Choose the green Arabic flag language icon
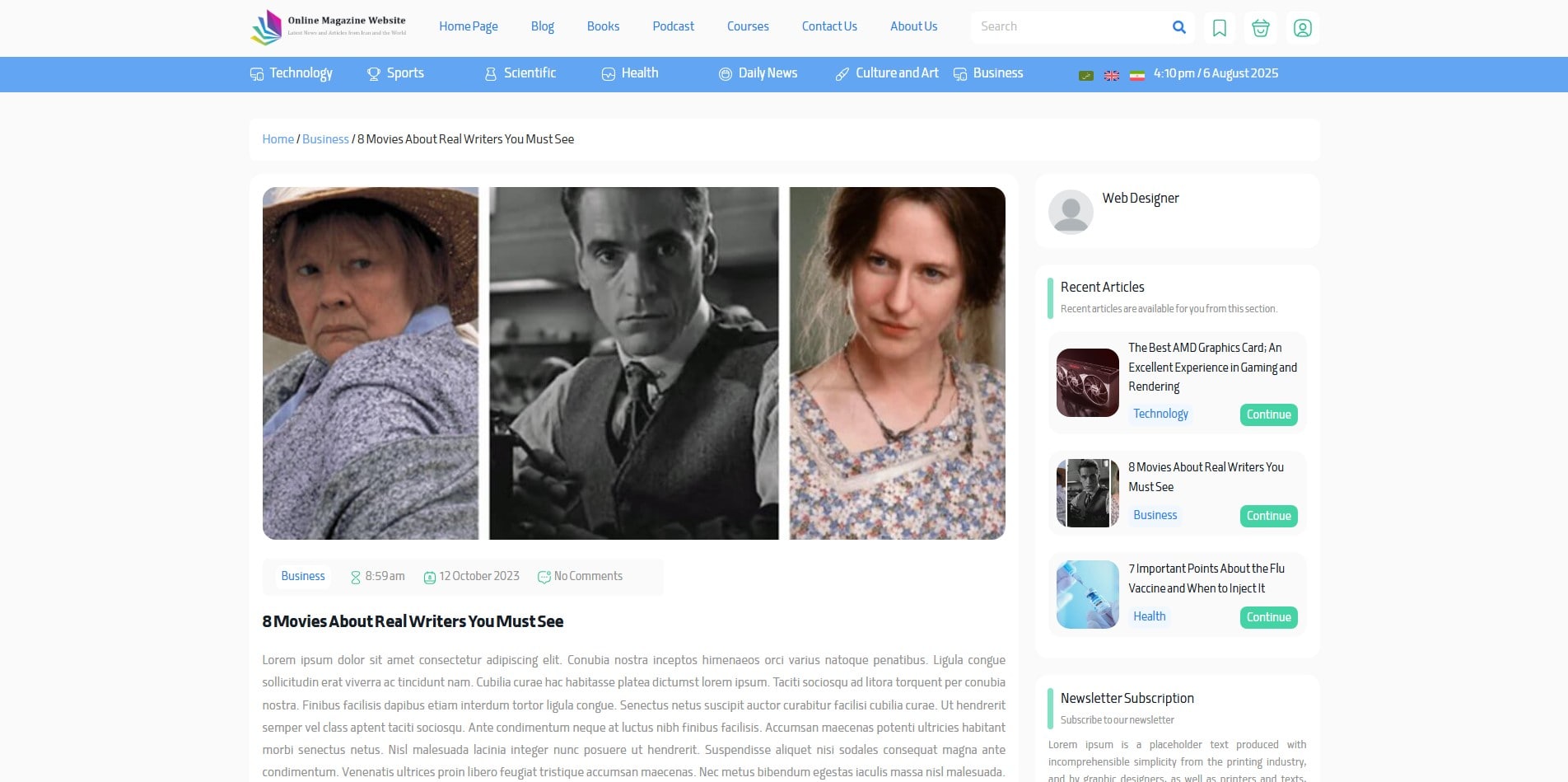This screenshot has width=1568, height=782. pos(1086,75)
